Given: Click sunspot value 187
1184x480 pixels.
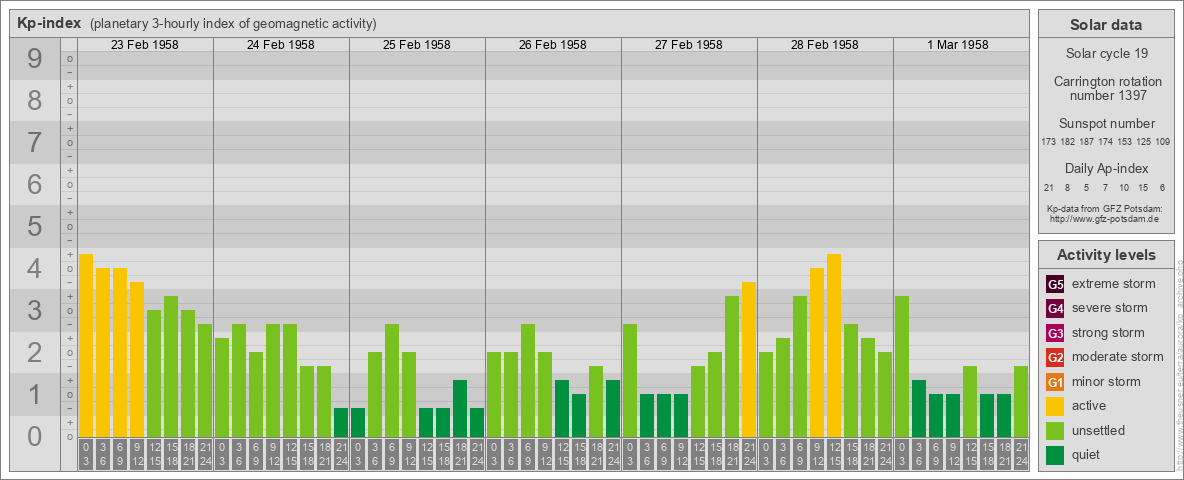Looking at the screenshot, I should pyautogui.click(x=1087, y=142).
